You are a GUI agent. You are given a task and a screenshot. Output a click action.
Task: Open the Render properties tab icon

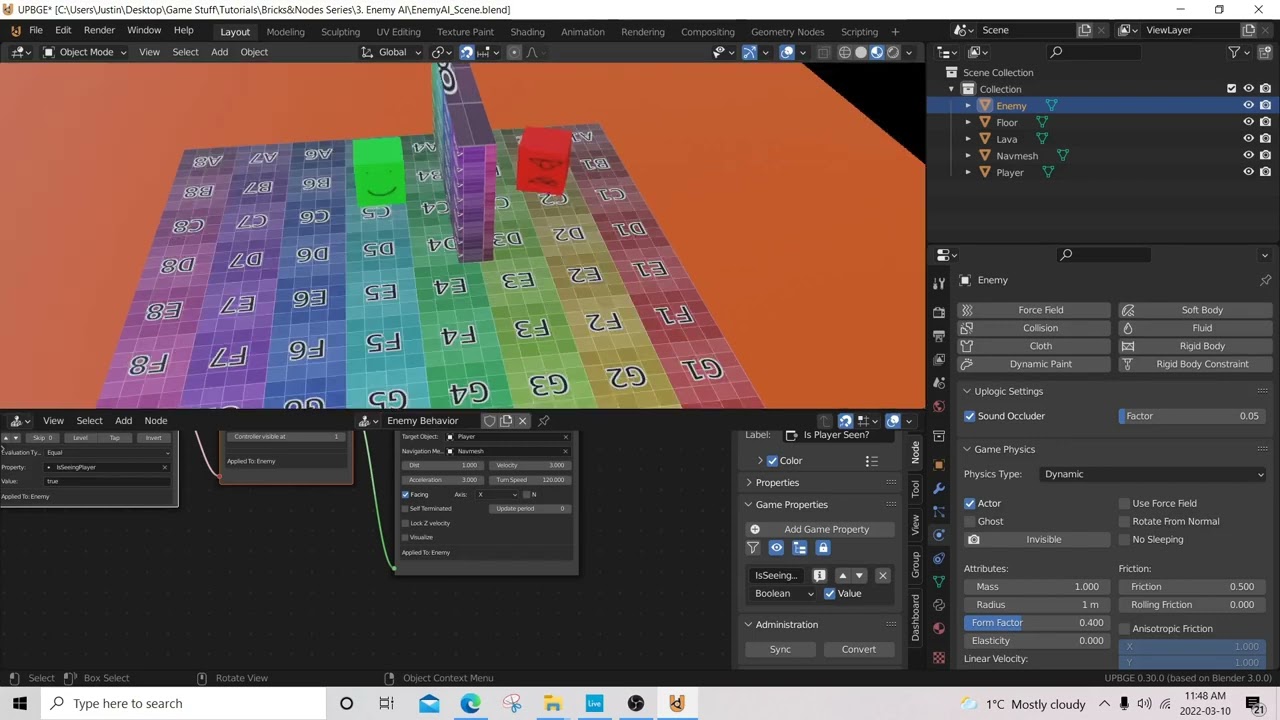pyautogui.click(x=938, y=312)
